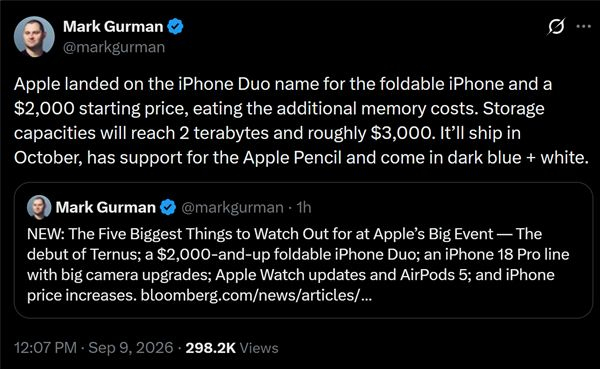
Task: Click the Grok slashed-circle icon
Action: 556,26
